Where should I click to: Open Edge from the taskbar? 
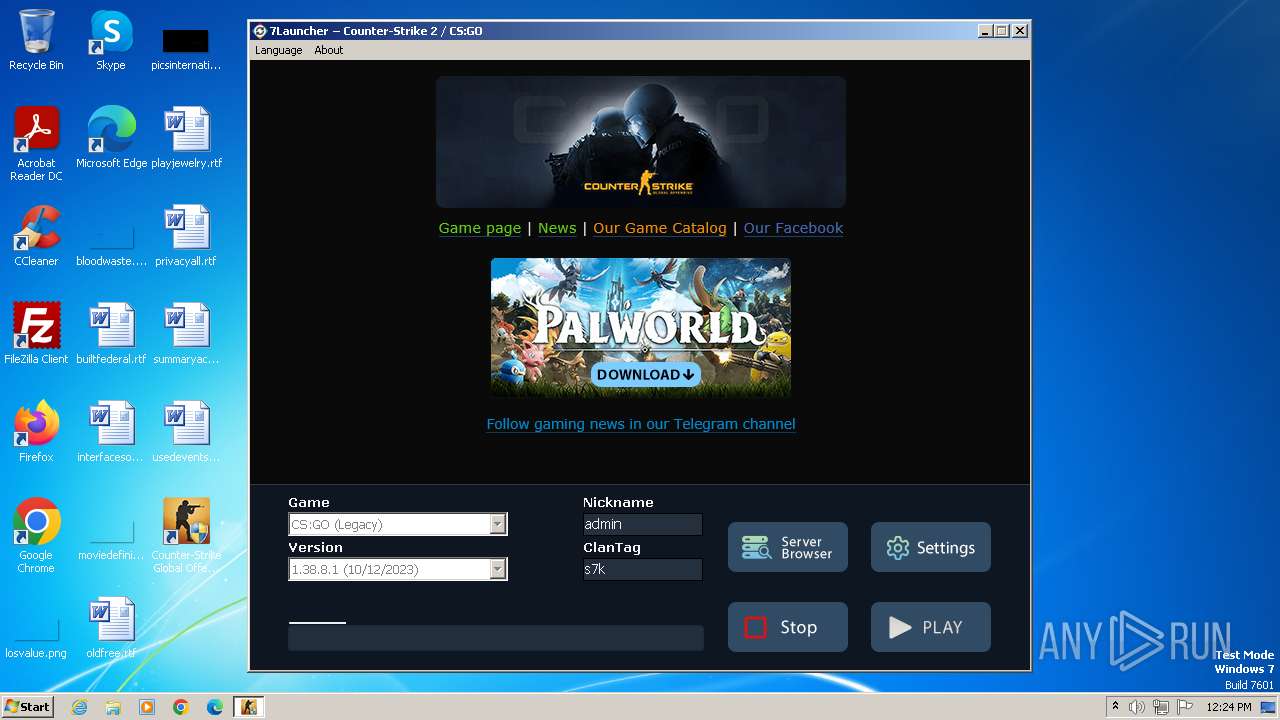coord(215,707)
